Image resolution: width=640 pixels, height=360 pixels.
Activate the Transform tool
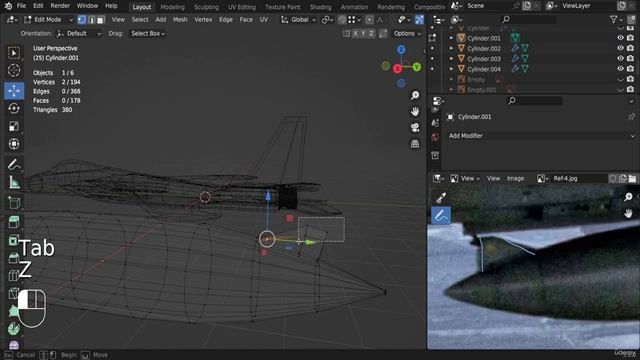tap(14, 144)
